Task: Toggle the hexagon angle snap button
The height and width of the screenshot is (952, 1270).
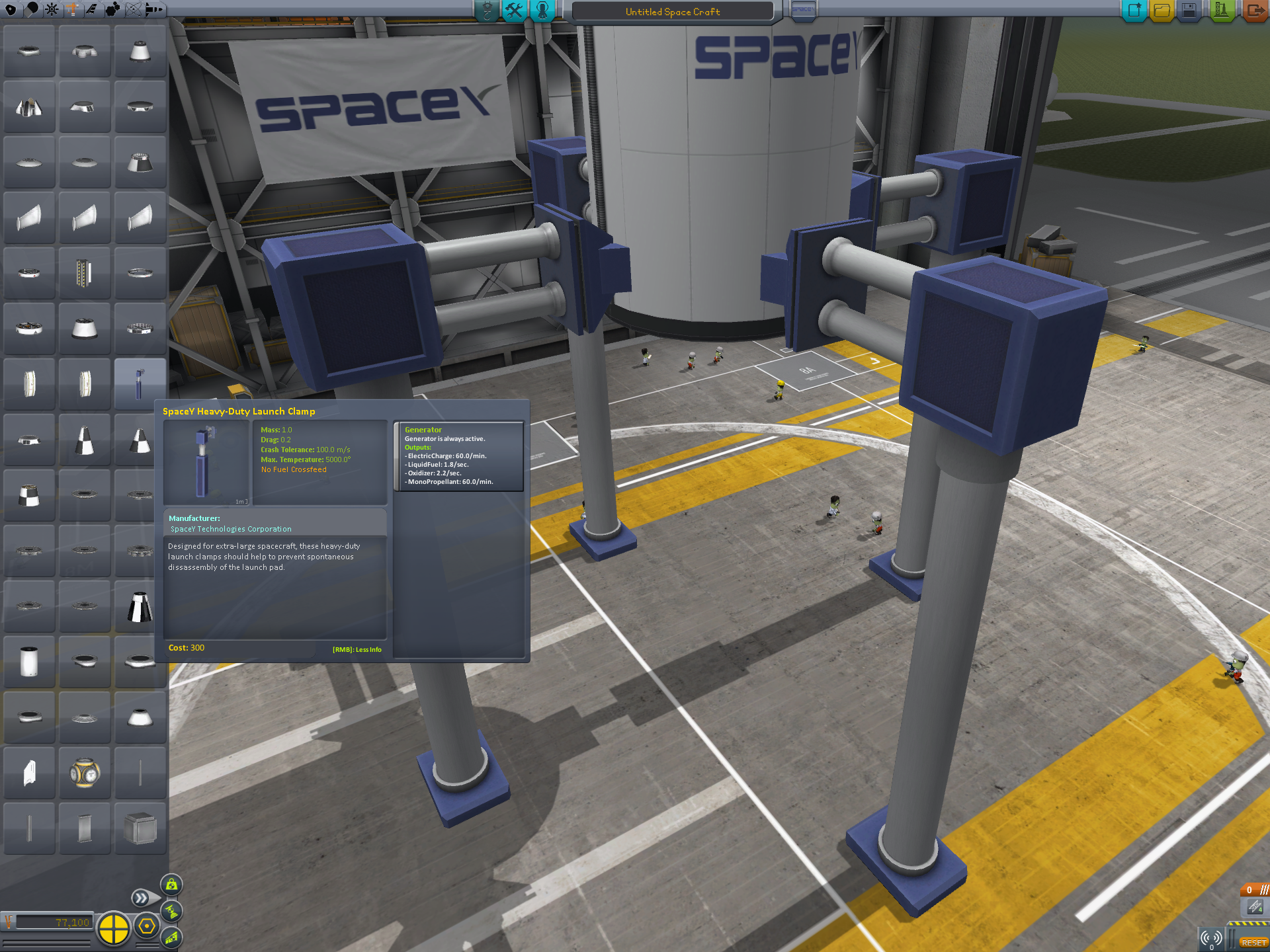Action: (147, 927)
